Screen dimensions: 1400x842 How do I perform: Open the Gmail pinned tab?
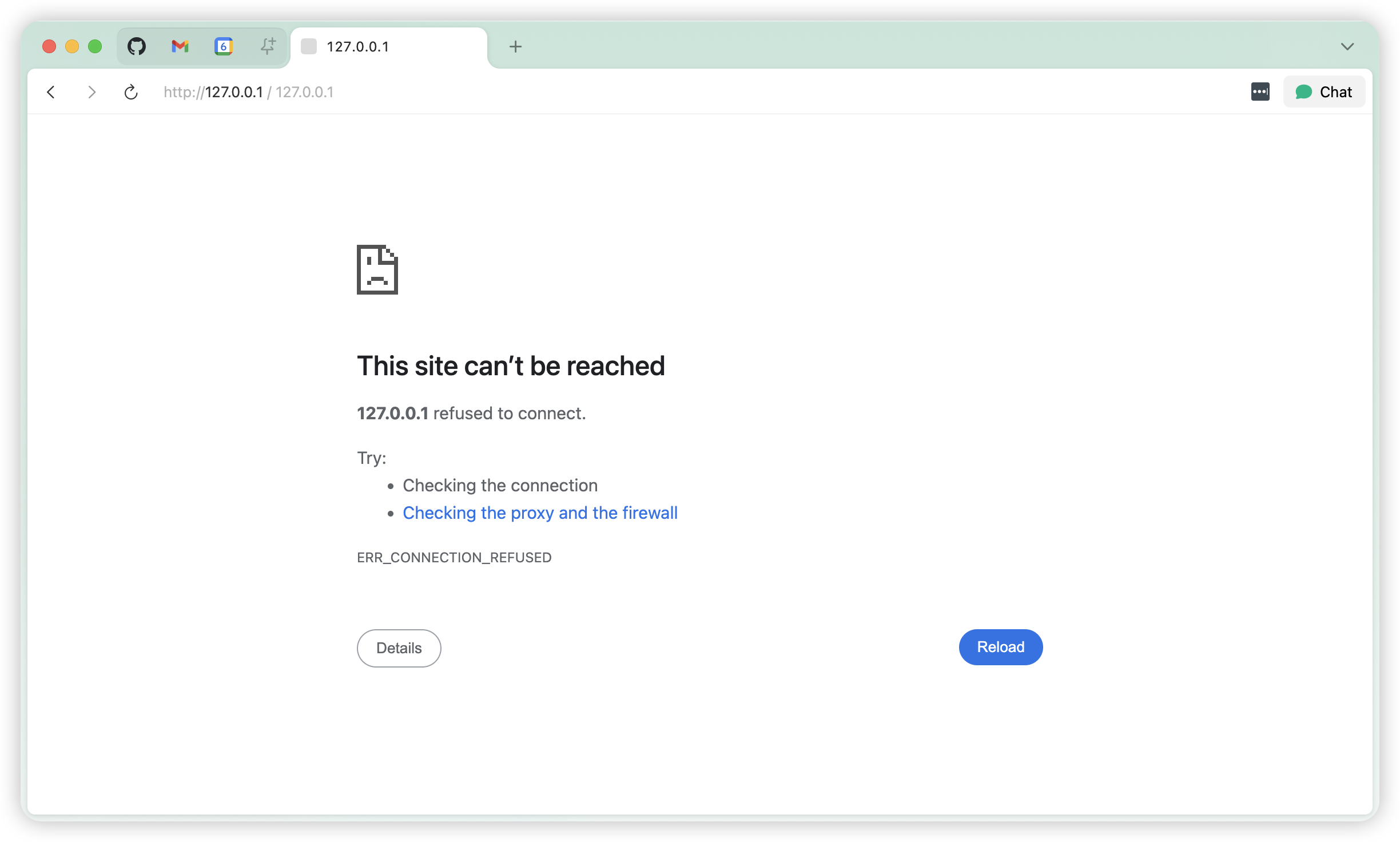click(180, 46)
